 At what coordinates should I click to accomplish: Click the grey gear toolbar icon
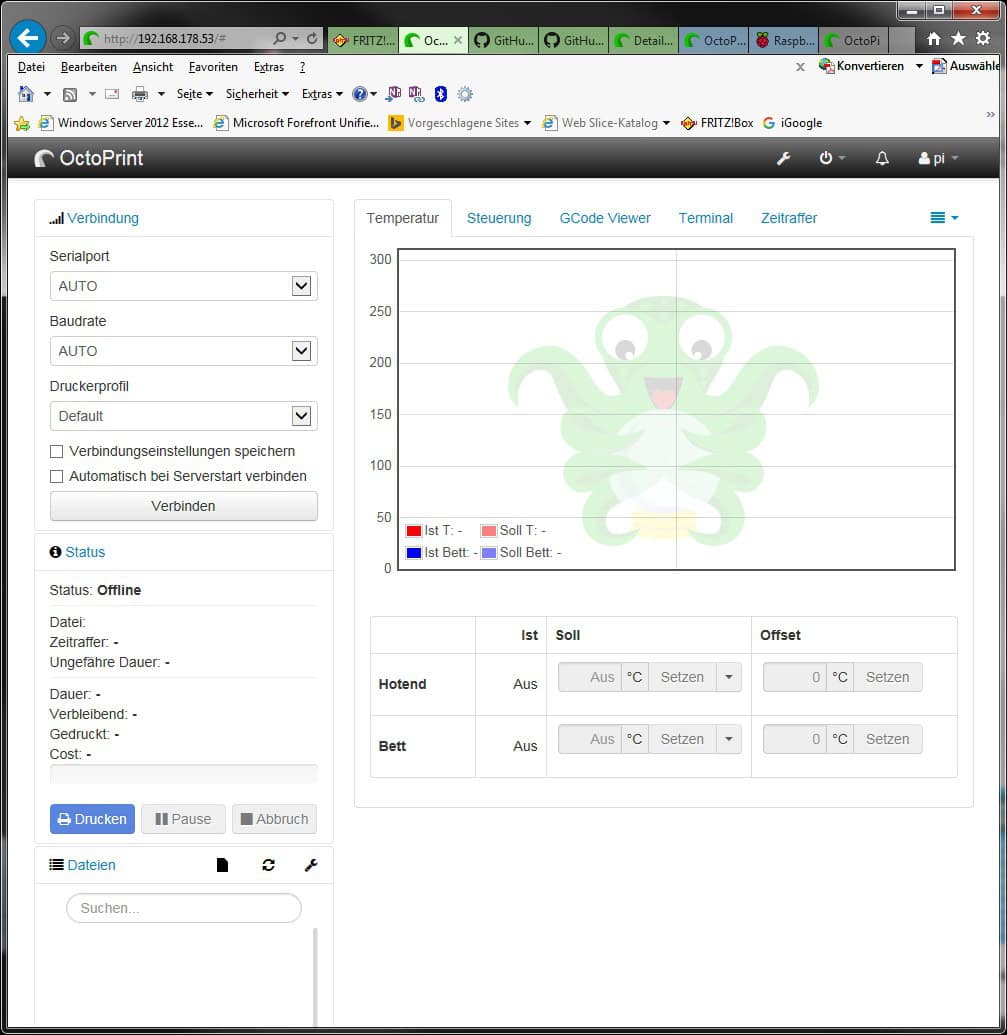click(465, 94)
